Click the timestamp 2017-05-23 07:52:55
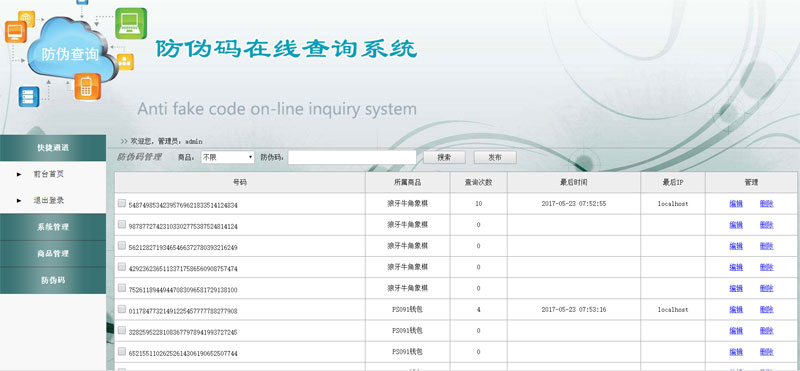800x371 pixels. [x=574, y=204]
